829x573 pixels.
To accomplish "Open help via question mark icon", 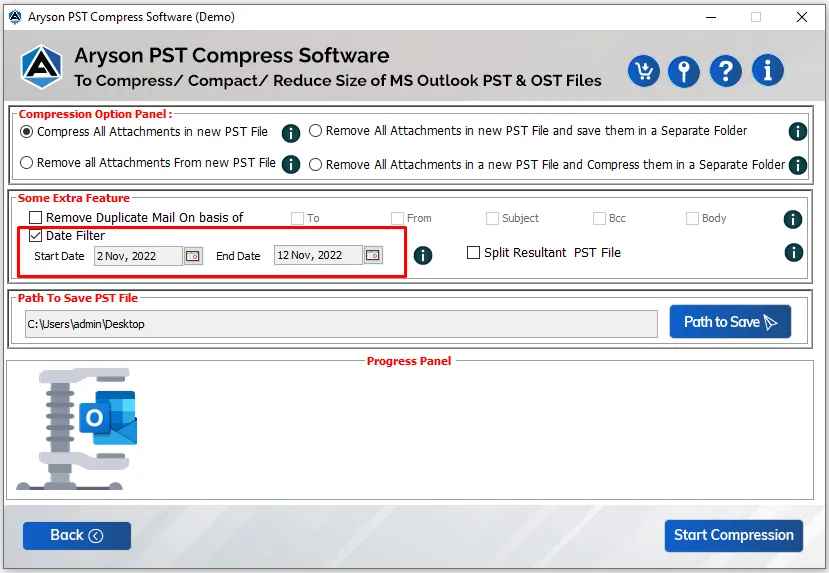I will coord(725,71).
